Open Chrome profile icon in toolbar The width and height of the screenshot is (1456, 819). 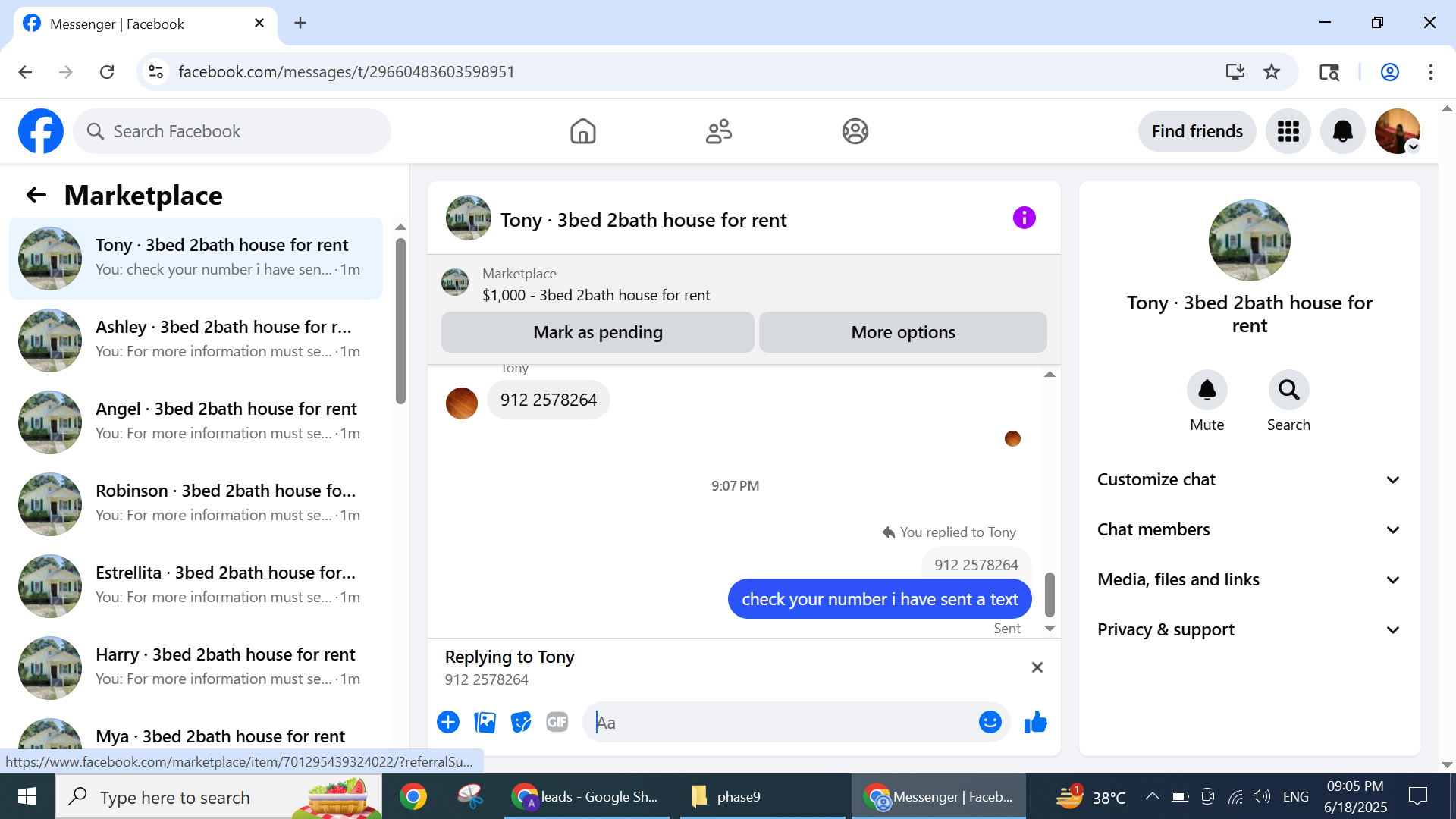coord(1389,72)
